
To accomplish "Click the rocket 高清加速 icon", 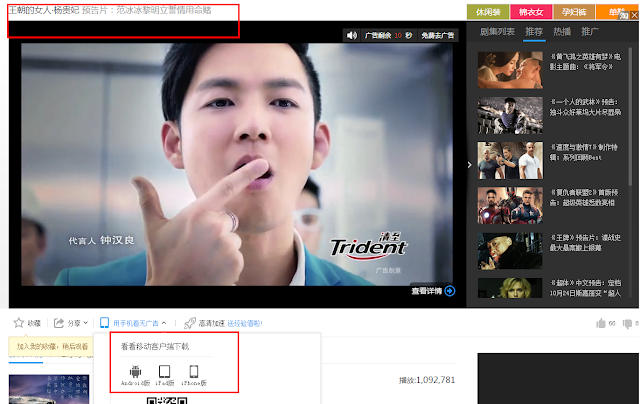I will (x=190, y=323).
